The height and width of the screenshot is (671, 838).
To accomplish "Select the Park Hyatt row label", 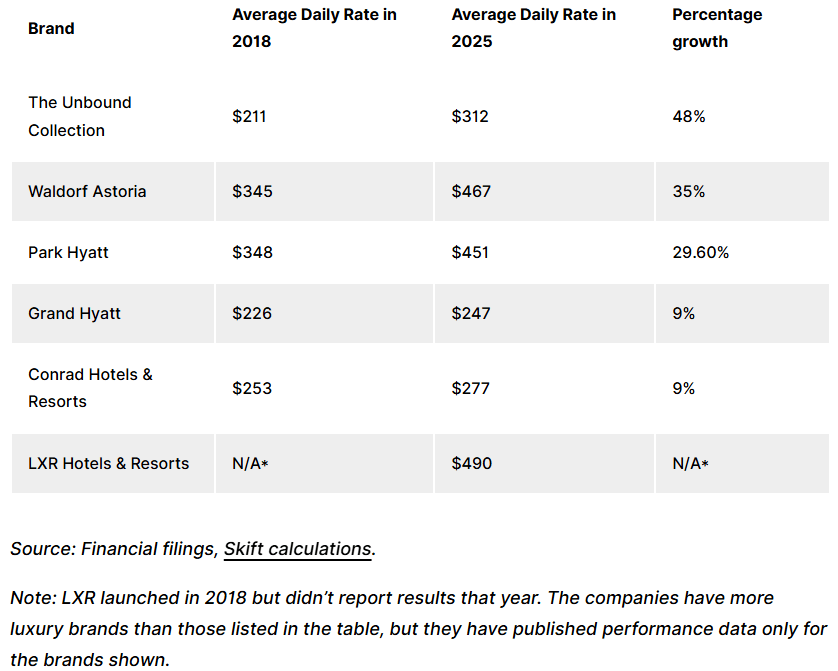I will coord(68,253).
